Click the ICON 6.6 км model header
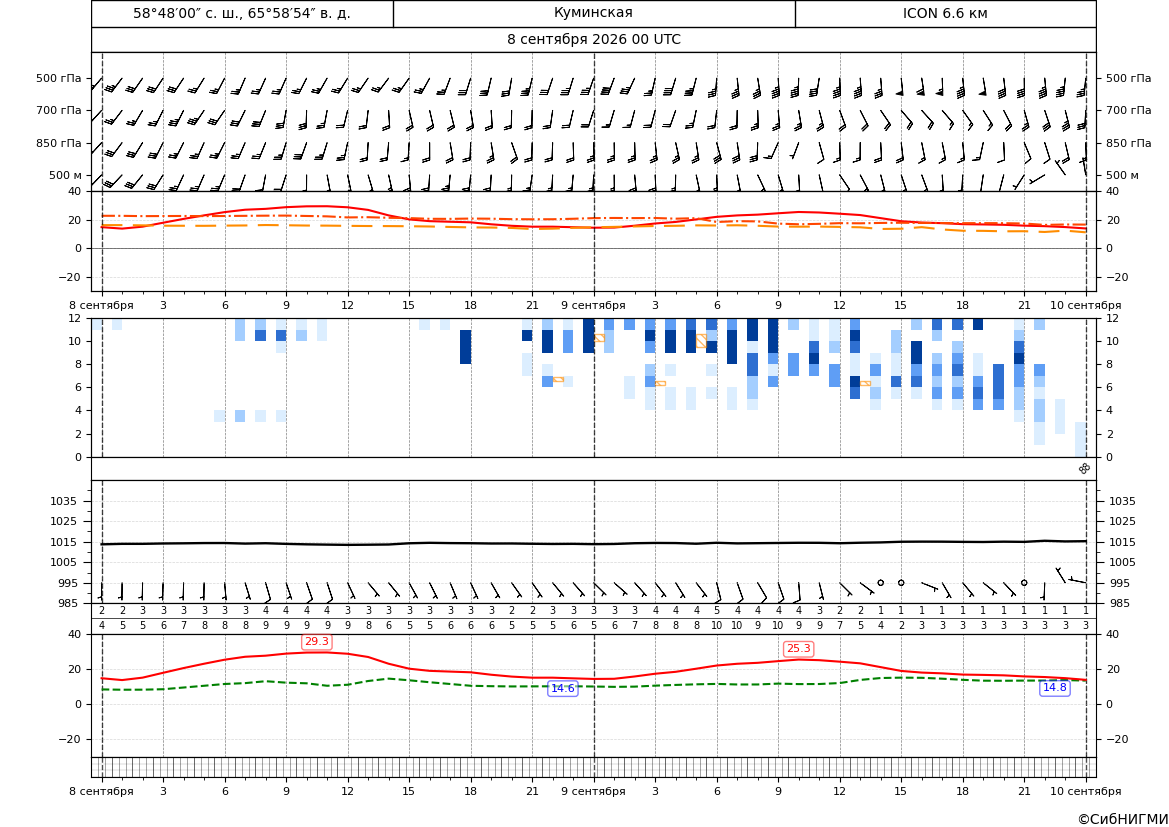 (x=945, y=13)
